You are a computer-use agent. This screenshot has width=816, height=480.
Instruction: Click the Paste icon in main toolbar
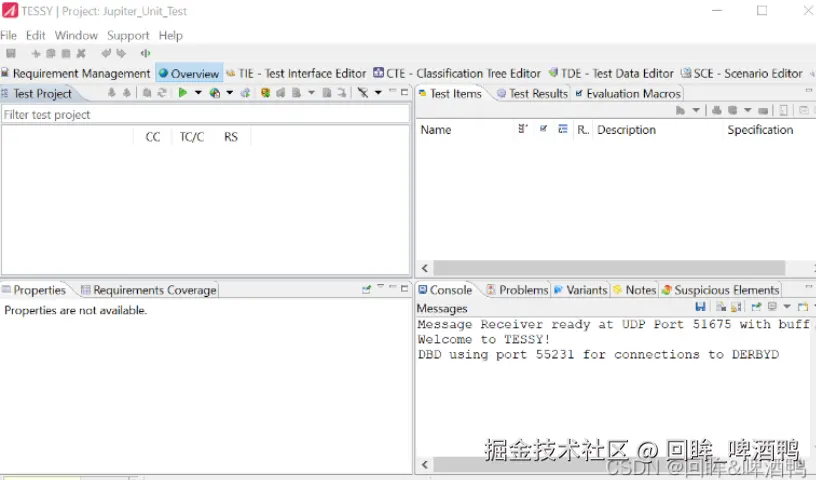tap(66, 53)
